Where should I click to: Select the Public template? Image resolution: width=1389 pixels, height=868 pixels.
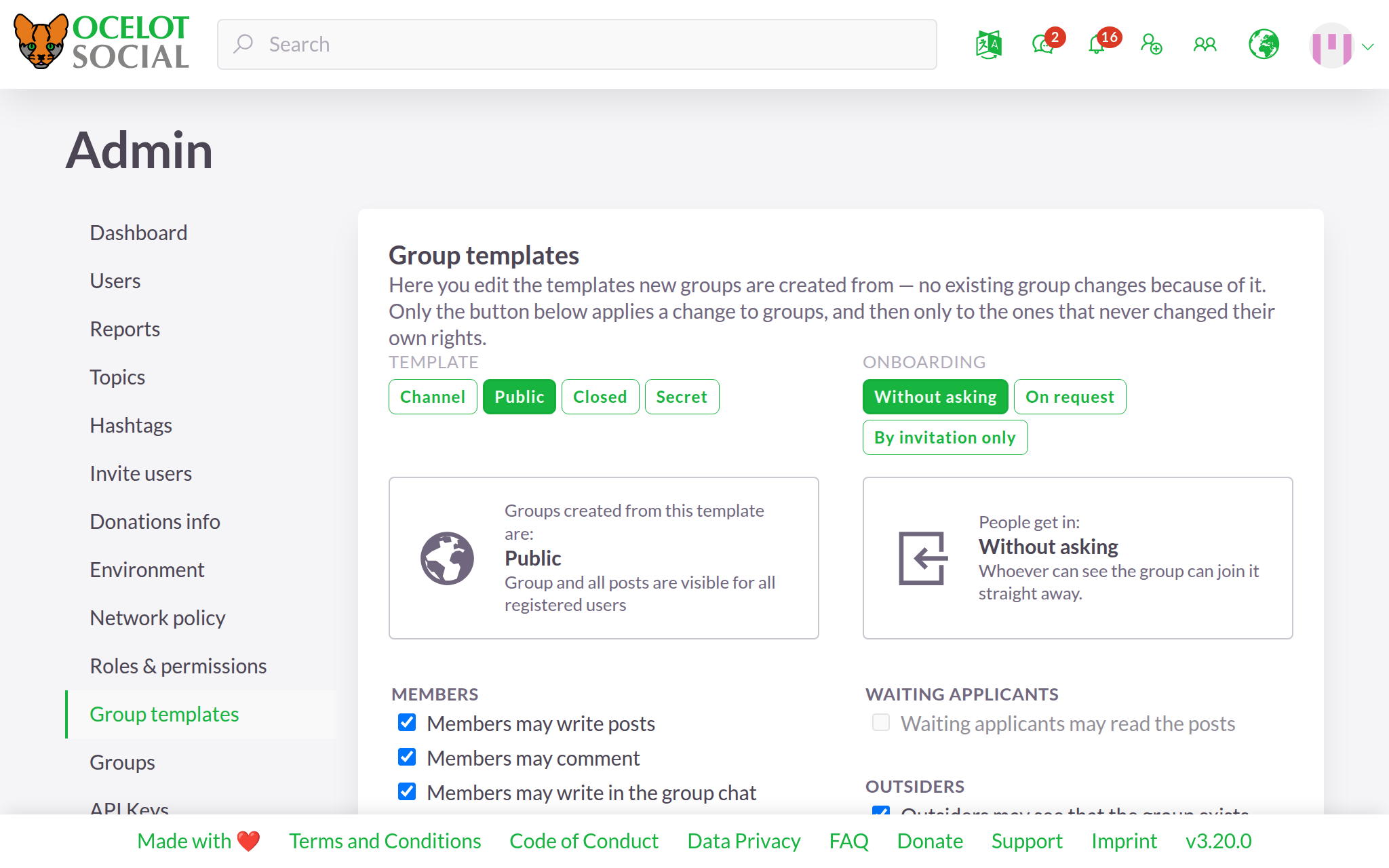tap(520, 397)
